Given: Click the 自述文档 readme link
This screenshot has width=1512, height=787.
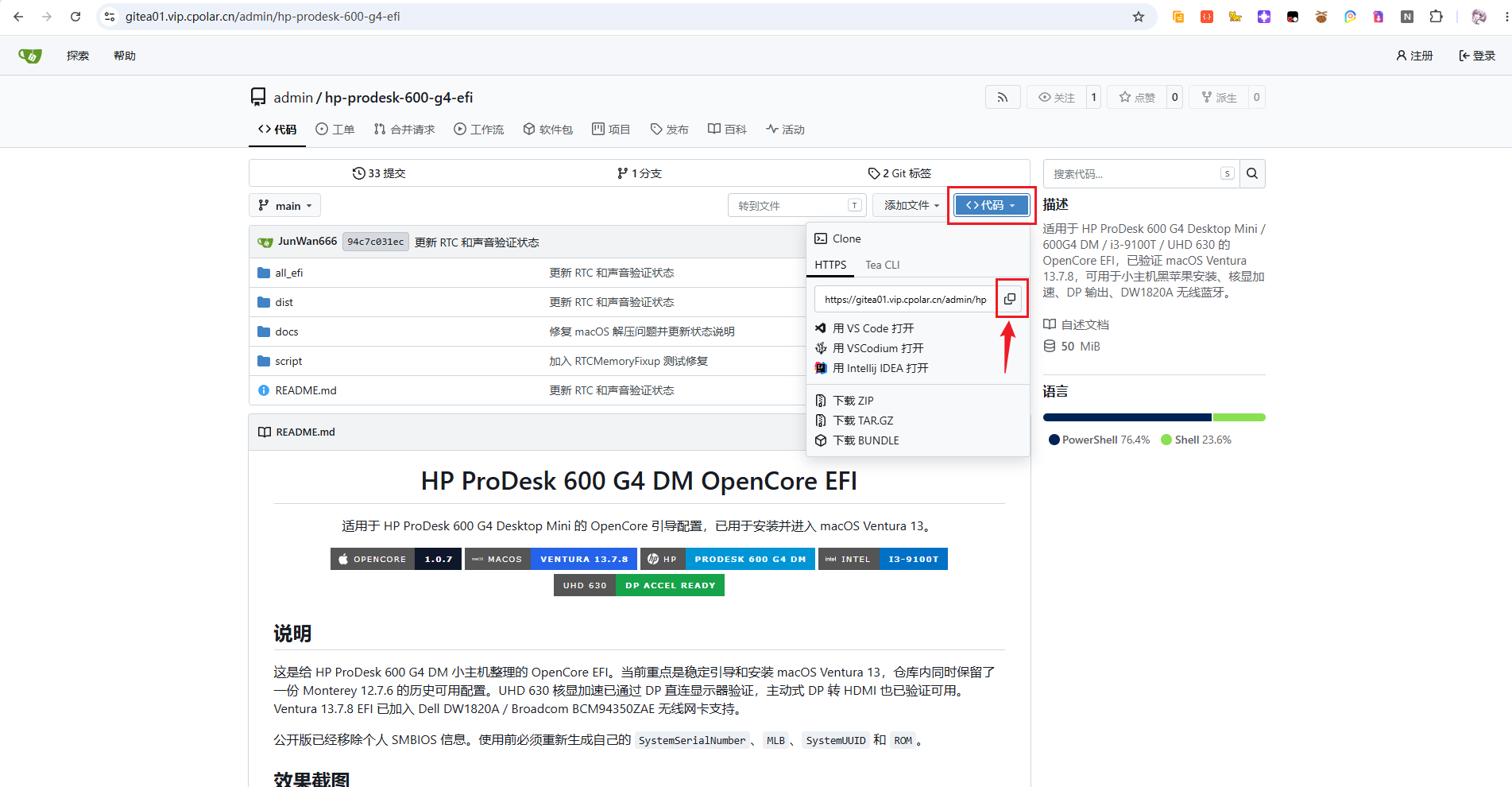Looking at the screenshot, I should click(x=1077, y=324).
